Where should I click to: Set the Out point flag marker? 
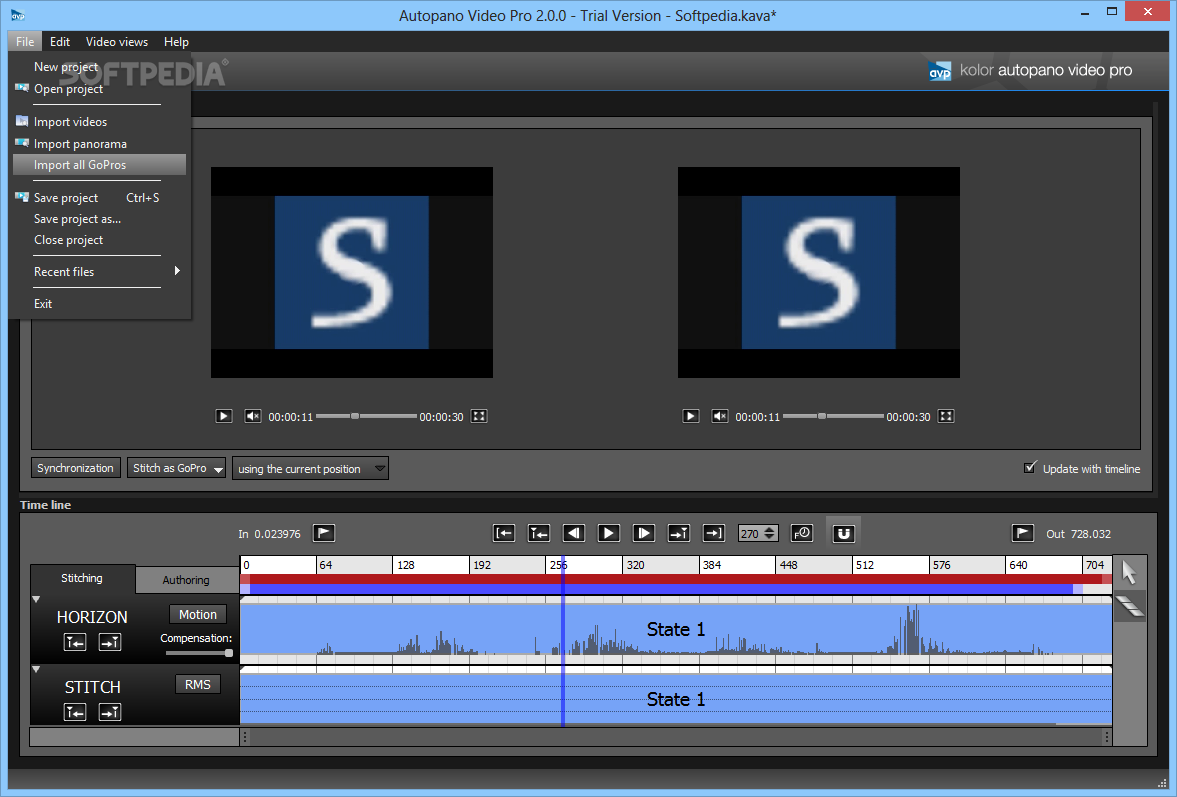click(x=1023, y=533)
